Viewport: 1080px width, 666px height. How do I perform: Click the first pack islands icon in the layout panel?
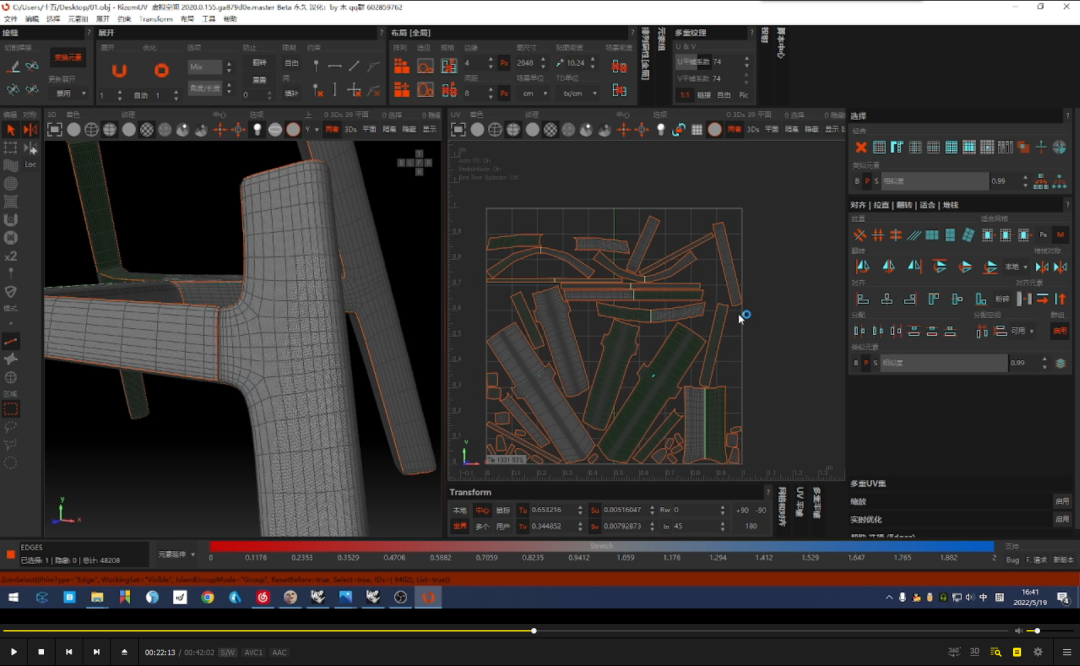coord(402,66)
